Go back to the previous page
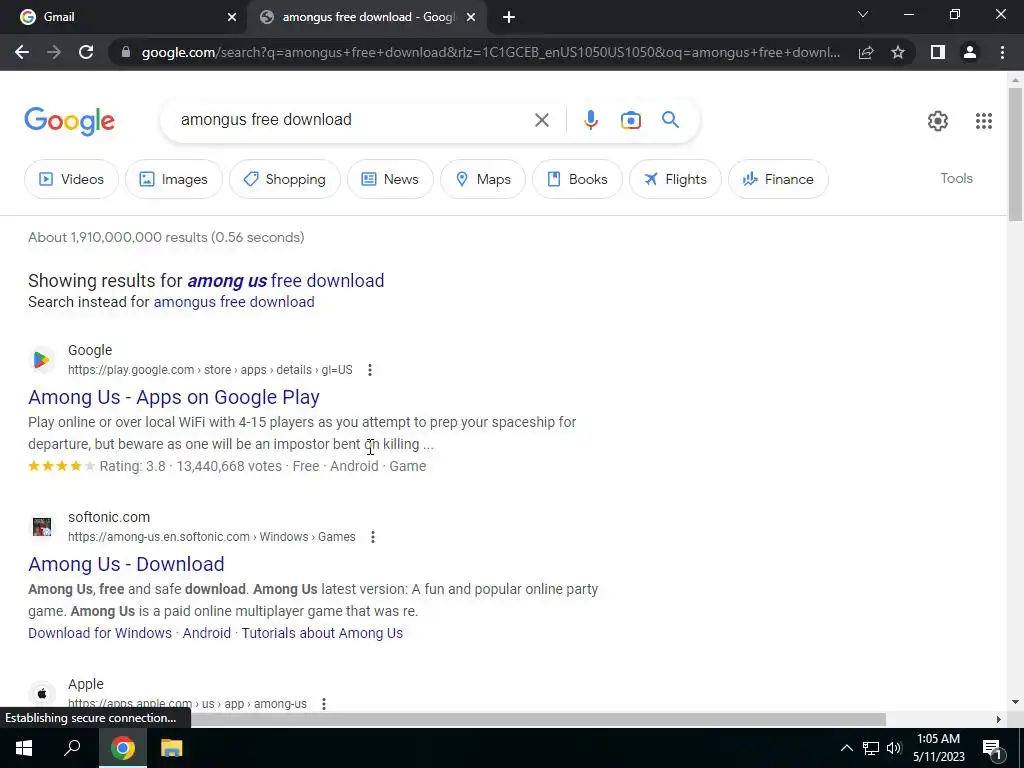This screenshot has height=768, width=1024. coord(22,52)
